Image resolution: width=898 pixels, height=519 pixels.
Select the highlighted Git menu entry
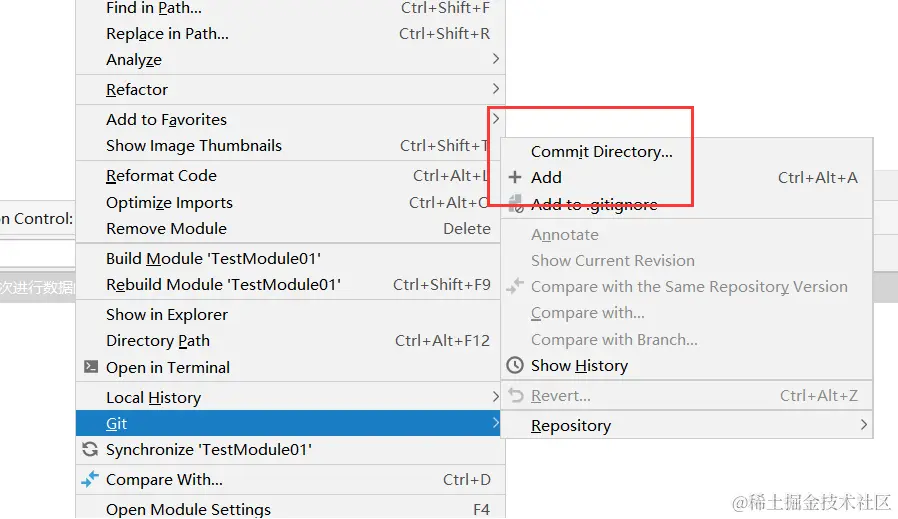pos(288,423)
